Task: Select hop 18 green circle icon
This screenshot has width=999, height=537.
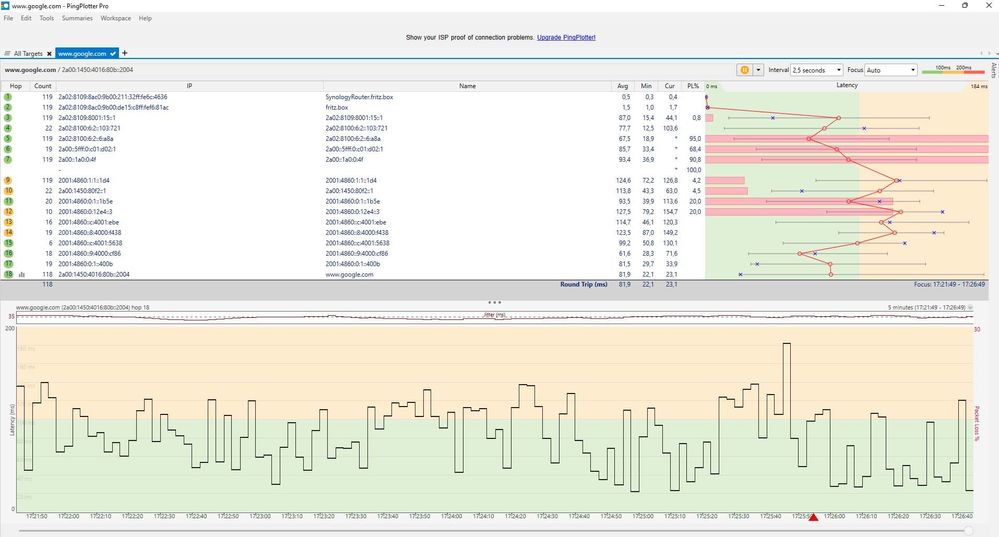Action: [8, 275]
